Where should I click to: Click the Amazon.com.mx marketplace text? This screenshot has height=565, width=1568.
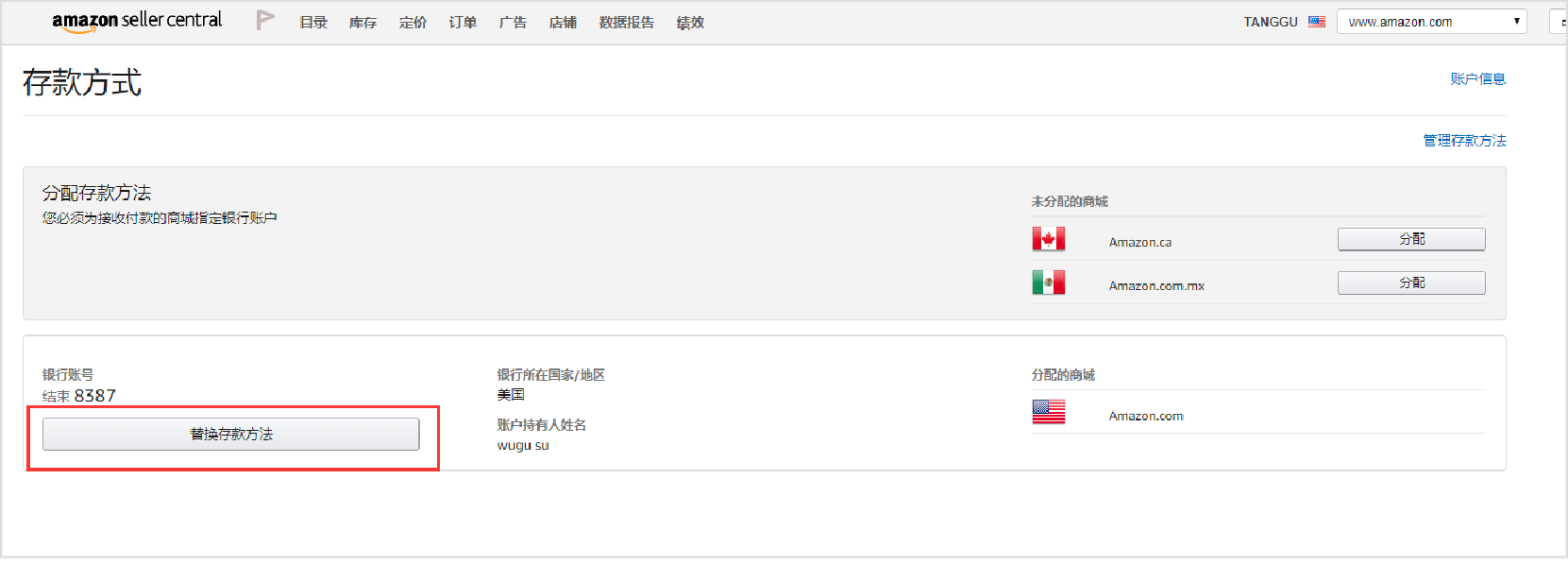click(x=1156, y=286)
